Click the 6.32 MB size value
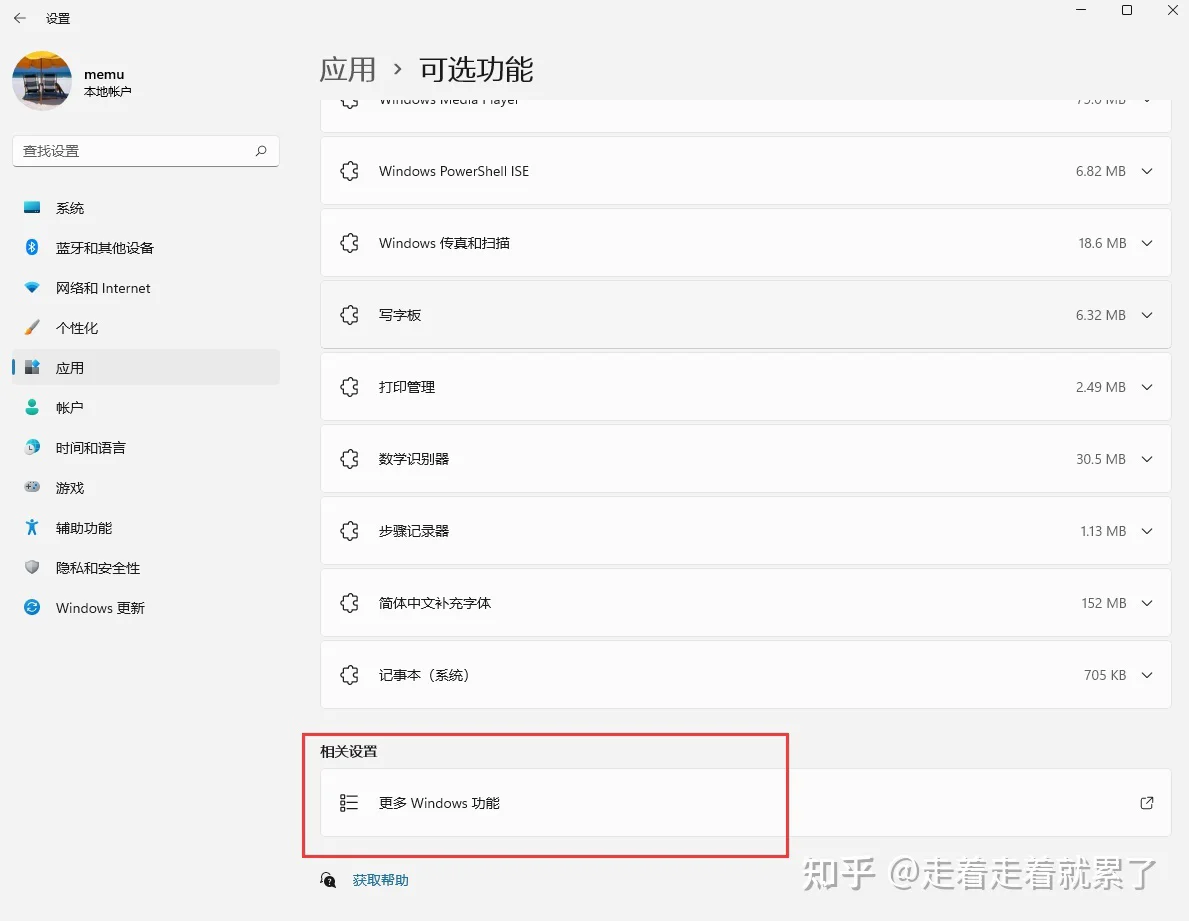1189x921 pixels. point(1100,315)
